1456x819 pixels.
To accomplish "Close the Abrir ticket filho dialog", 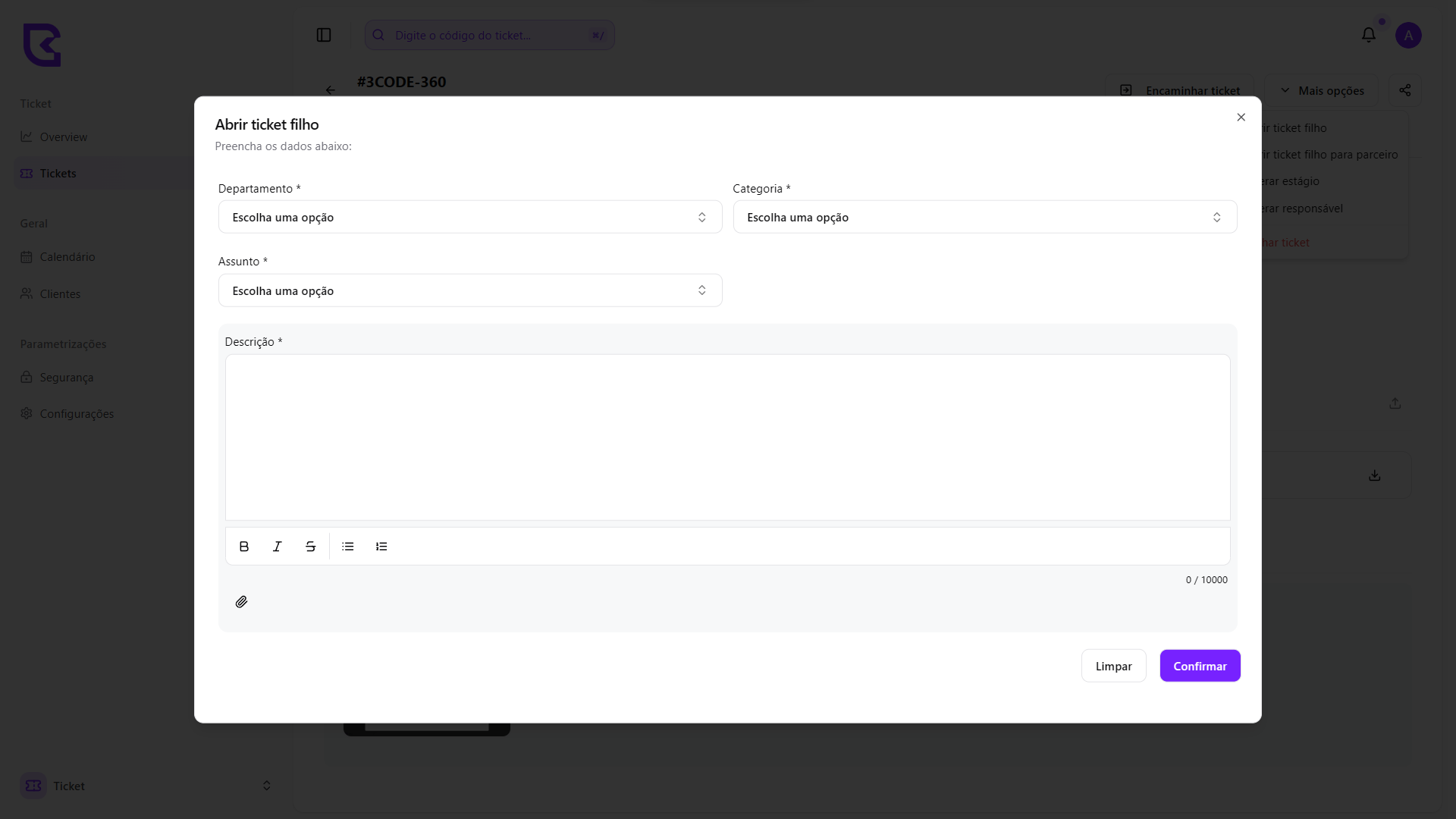I will [1241, 117].
